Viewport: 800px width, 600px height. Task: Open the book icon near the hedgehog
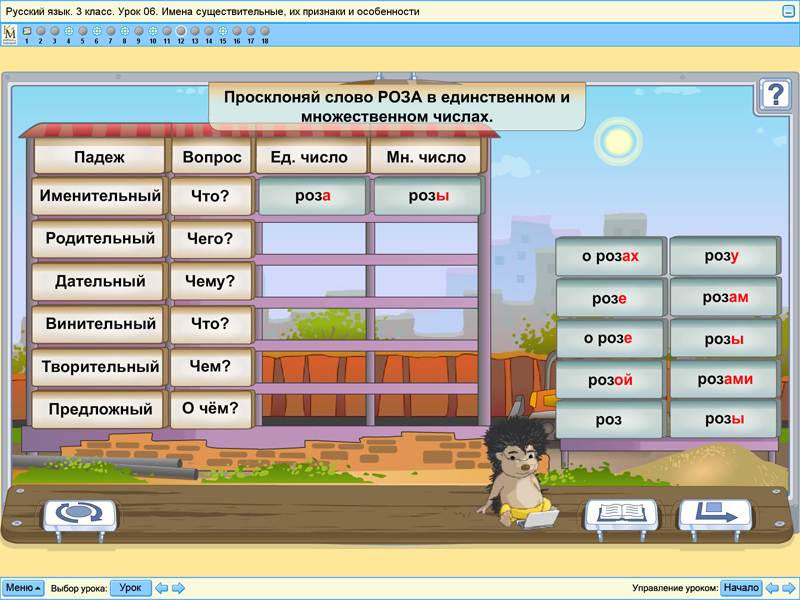621,513
